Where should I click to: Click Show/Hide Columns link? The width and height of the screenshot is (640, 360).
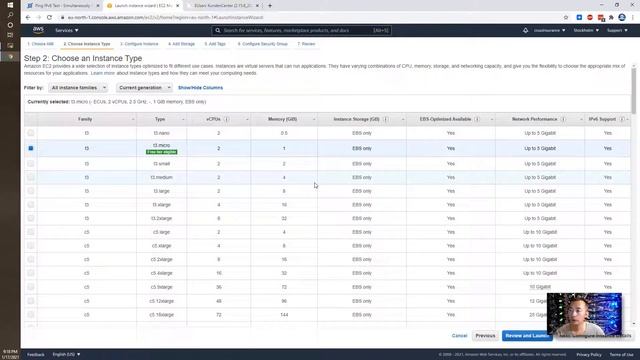(200, 88)
